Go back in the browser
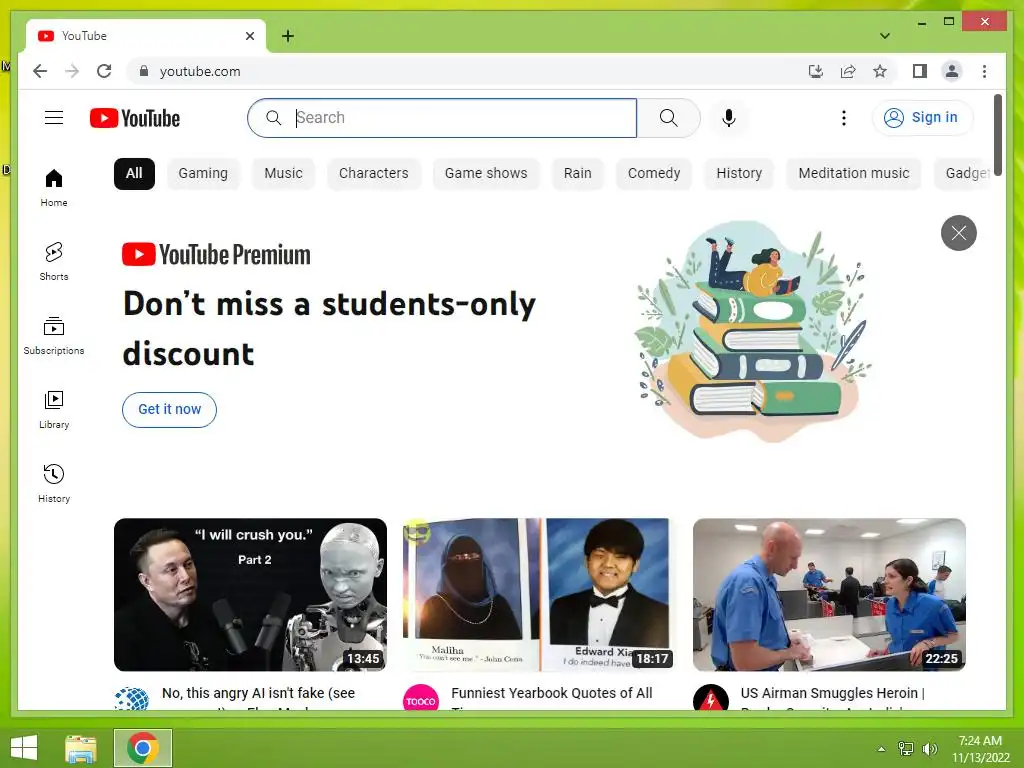This screenshot has width=1024, height=768. click(40, 71)
